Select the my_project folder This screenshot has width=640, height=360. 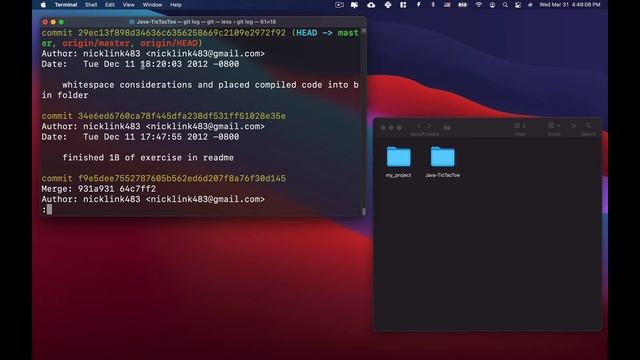coord(398,157)
